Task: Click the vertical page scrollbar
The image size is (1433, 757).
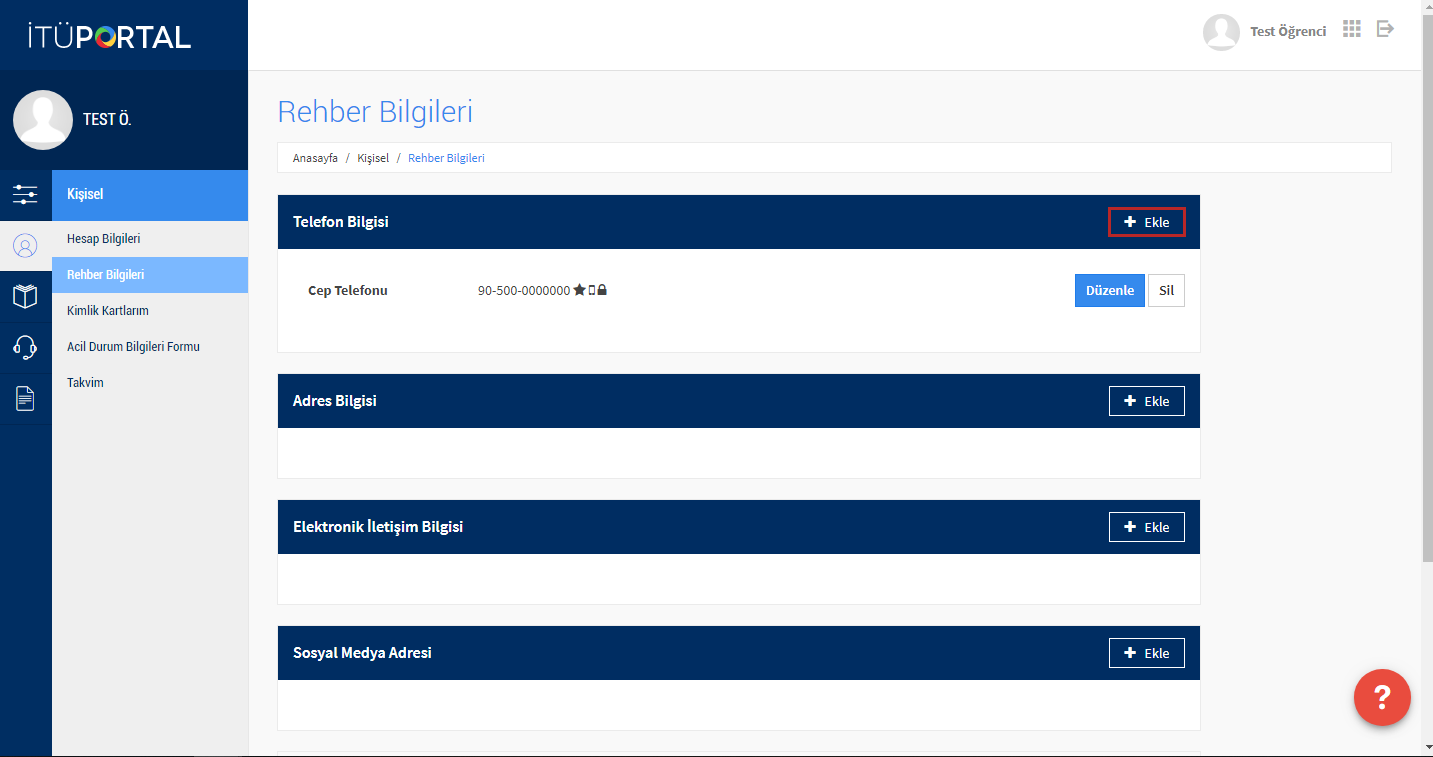Action: click(1426, 300)
